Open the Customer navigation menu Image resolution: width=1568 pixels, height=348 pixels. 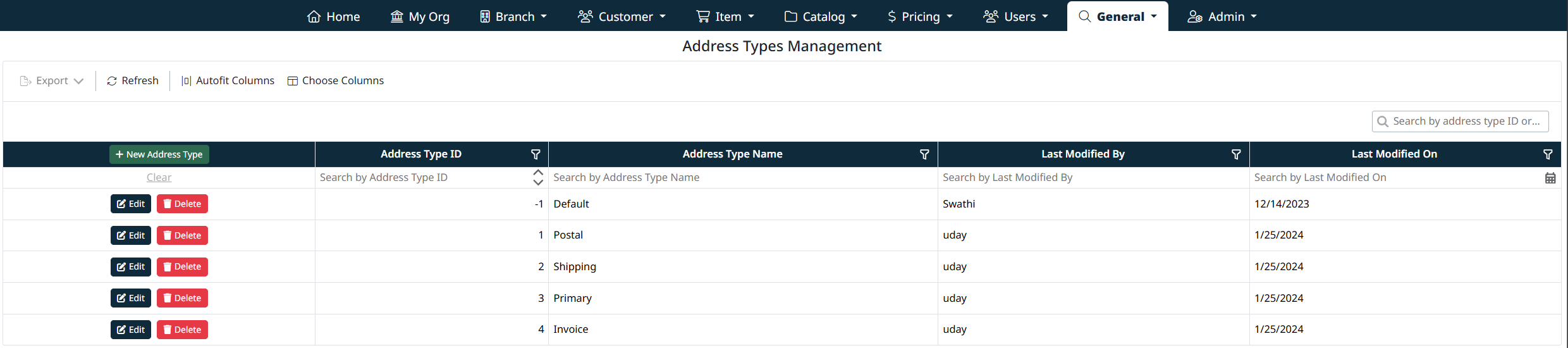point(622,16)
